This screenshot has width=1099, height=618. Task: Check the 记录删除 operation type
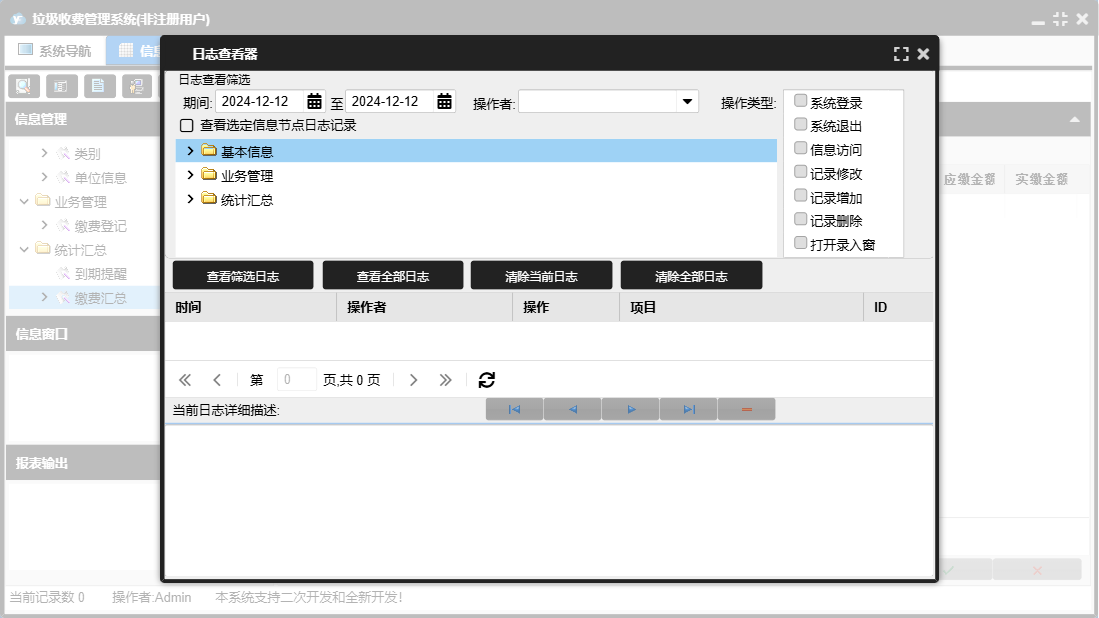point(800,219)
